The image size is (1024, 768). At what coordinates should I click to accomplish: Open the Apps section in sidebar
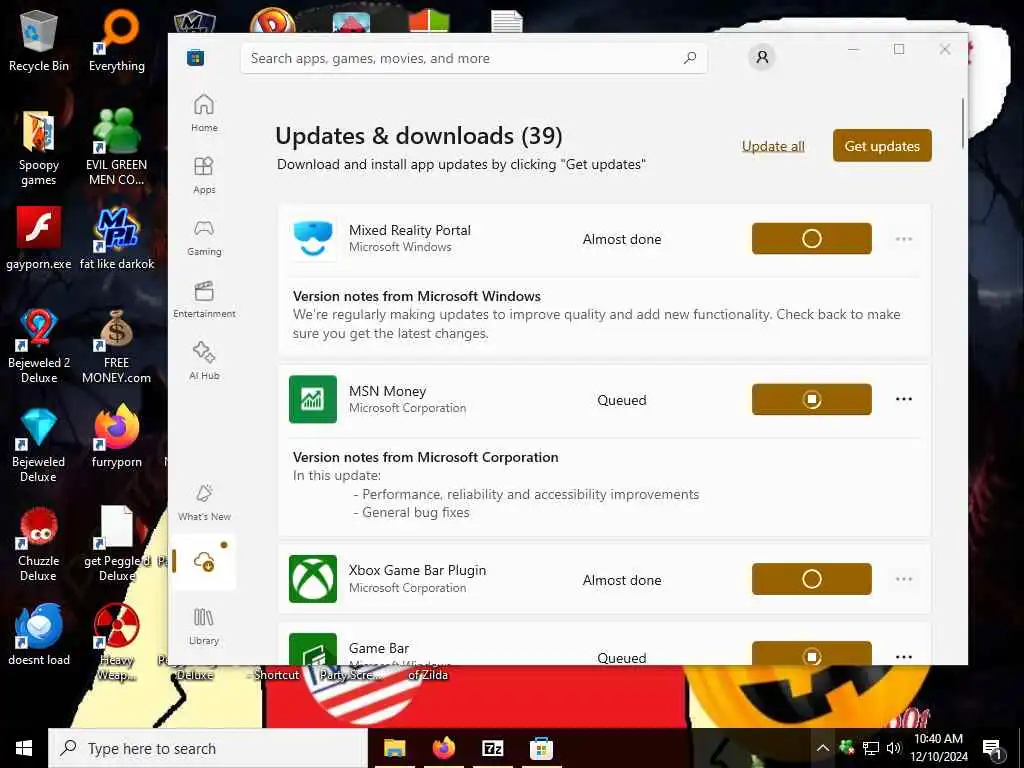coord(204,175)
